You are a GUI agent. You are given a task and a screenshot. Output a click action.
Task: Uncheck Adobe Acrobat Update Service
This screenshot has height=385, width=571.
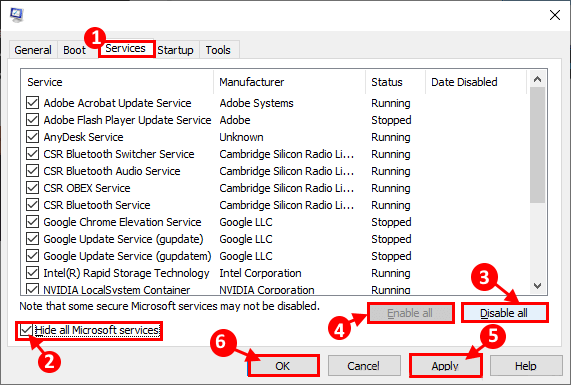[x=32, y=103]
